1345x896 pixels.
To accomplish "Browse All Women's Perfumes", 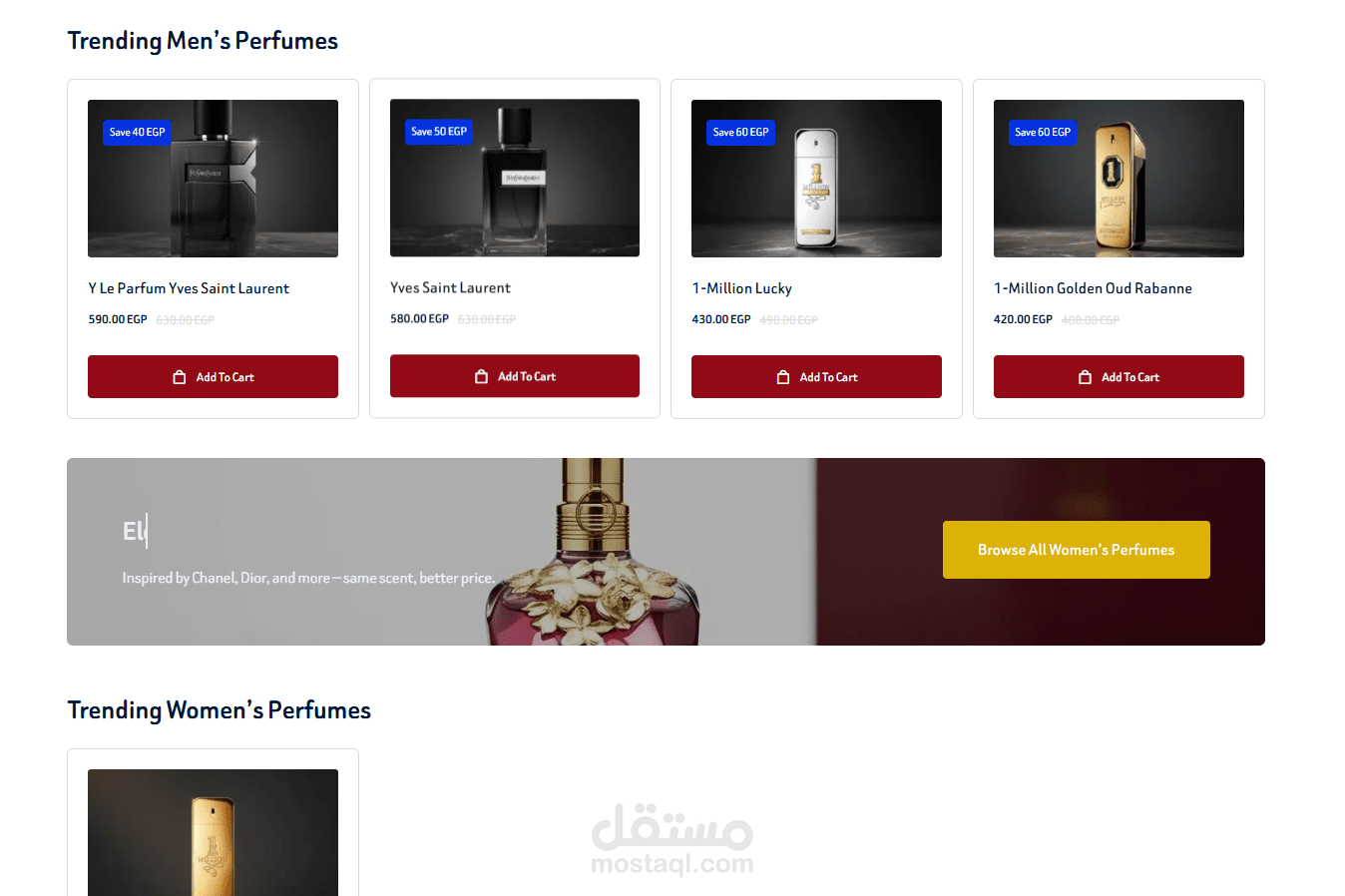I will (1076, 550).
